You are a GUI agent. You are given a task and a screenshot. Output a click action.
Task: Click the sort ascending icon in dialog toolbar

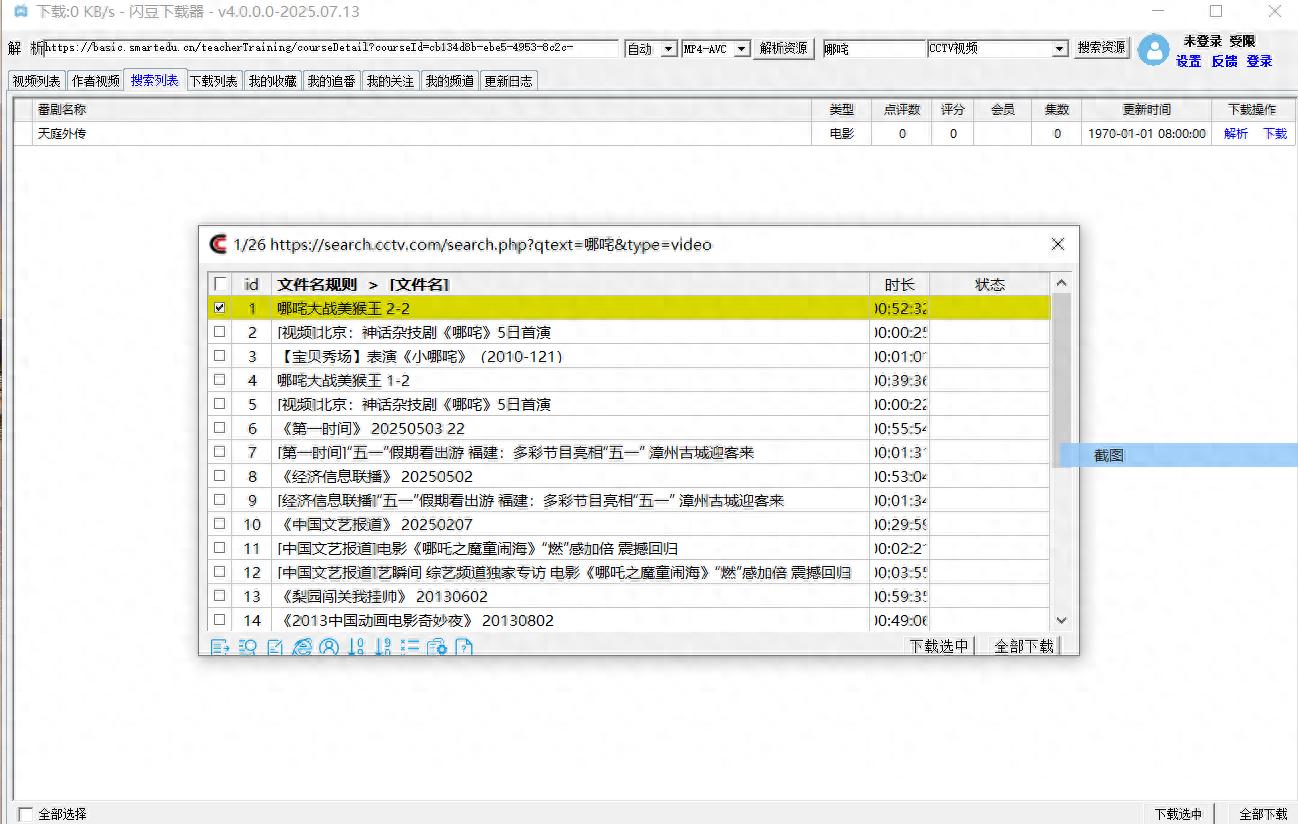pos(356,647)
